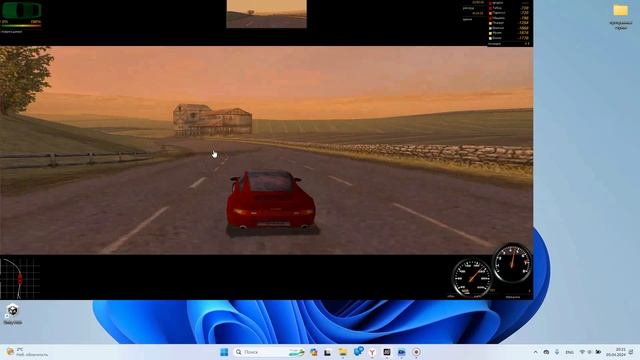Open the yellow folder on the desktop
This screenshot has height=360, width=640.
(620, 10)
